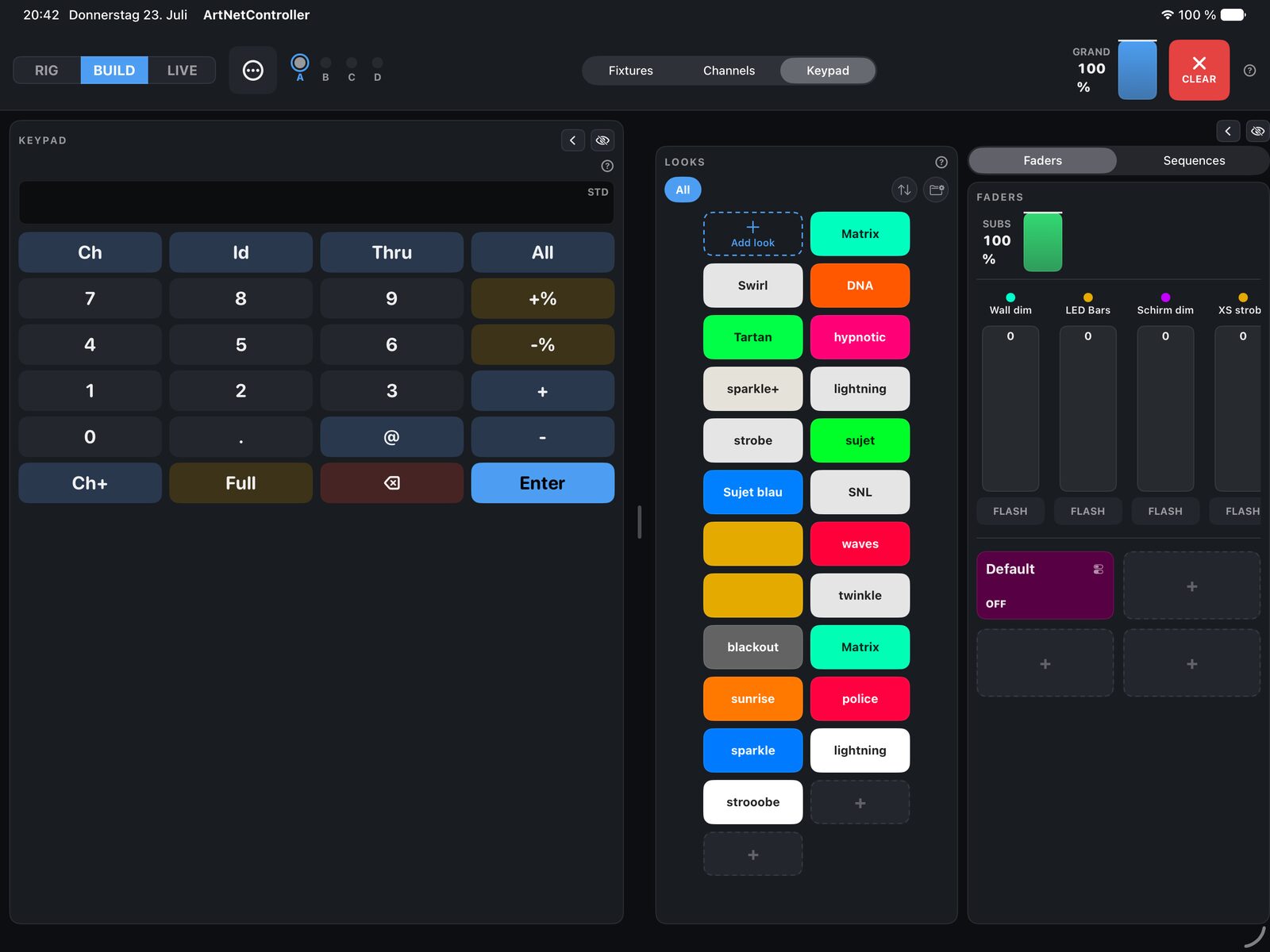Add a look folder icon
1270x952 pixels.
point(937,190)
